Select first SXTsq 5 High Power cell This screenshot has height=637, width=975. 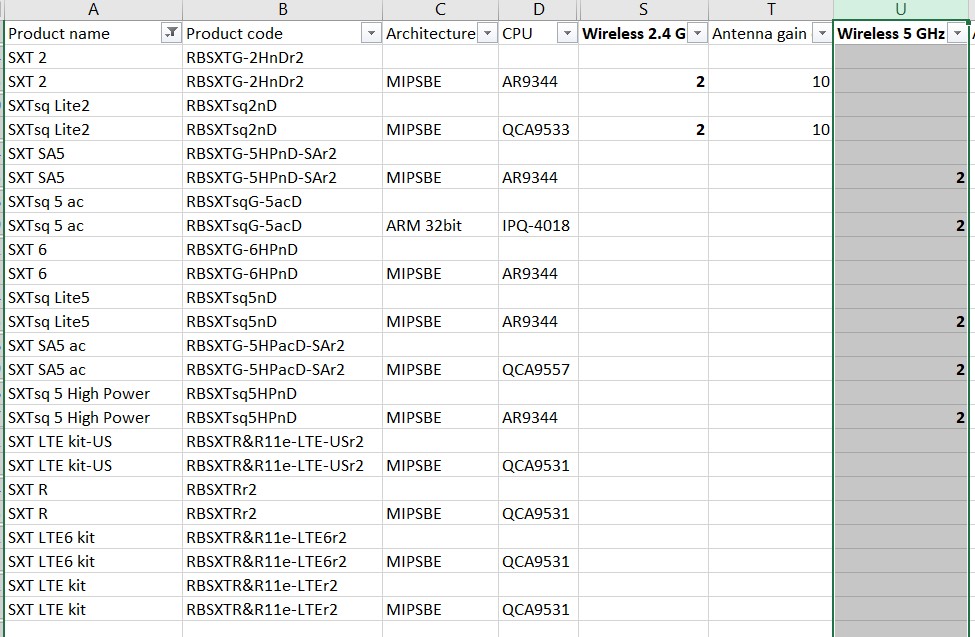click(x=93, y=394)
